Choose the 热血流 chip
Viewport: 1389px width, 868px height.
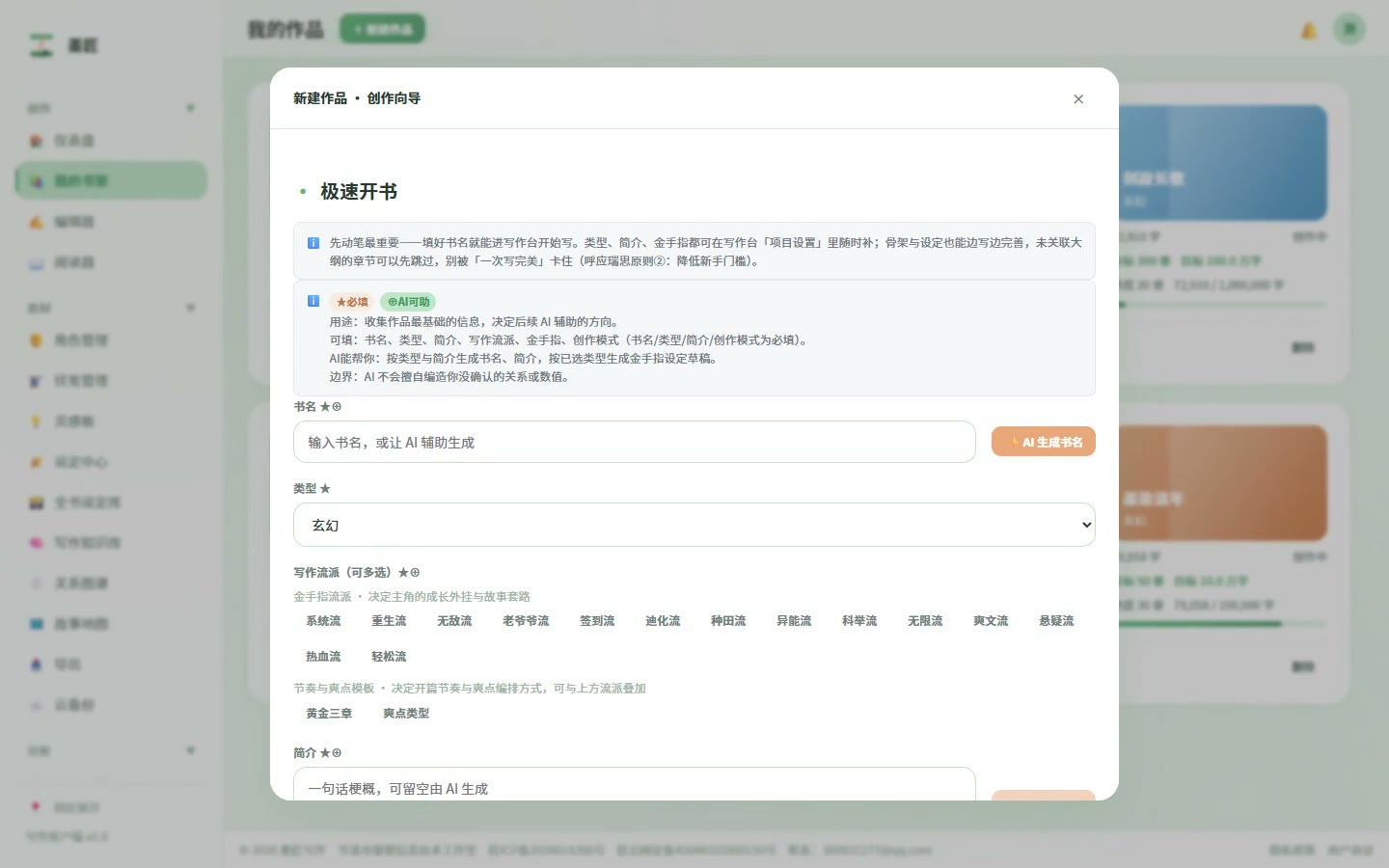(323, 657)
